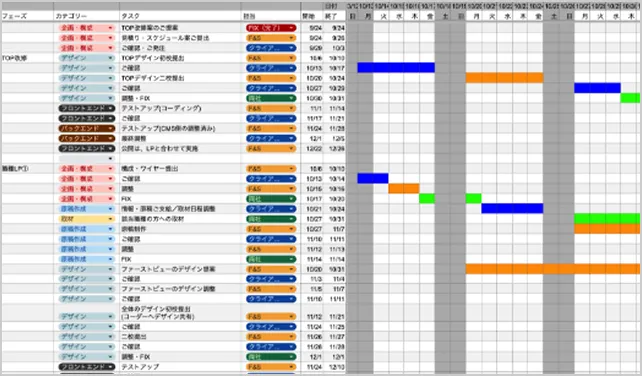Open the green assignee dropdown on 10/30–10/31 row
This screenshot has width=642, height=376.
tap(271, 98)
